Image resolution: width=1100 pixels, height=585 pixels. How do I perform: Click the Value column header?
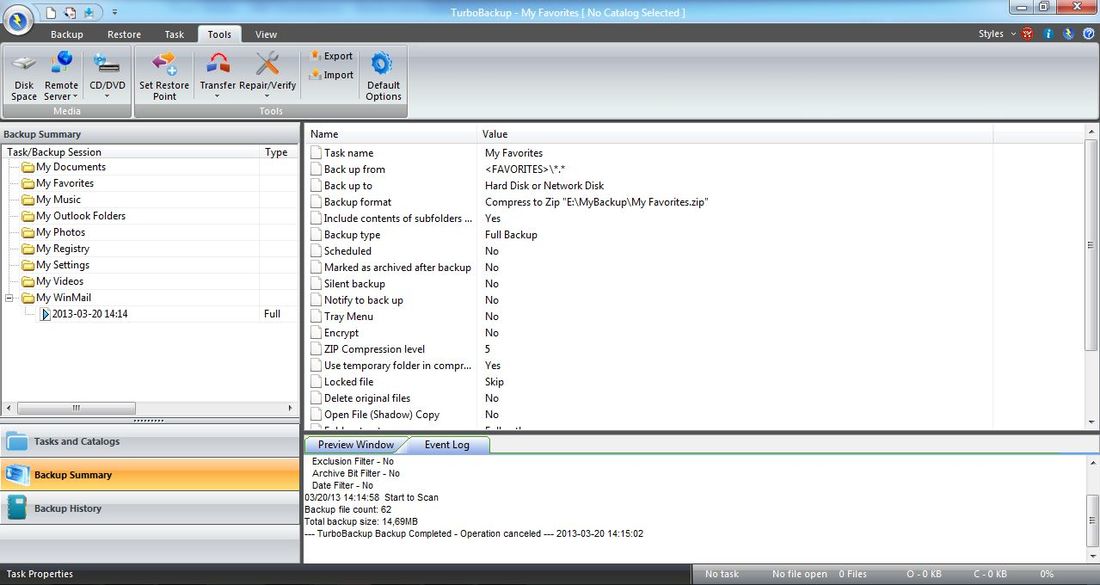735,134
